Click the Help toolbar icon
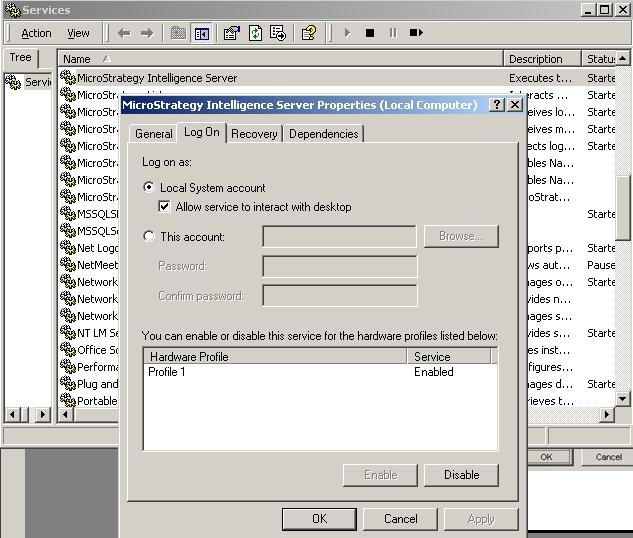The image size is (633, 538). point(309,33)
